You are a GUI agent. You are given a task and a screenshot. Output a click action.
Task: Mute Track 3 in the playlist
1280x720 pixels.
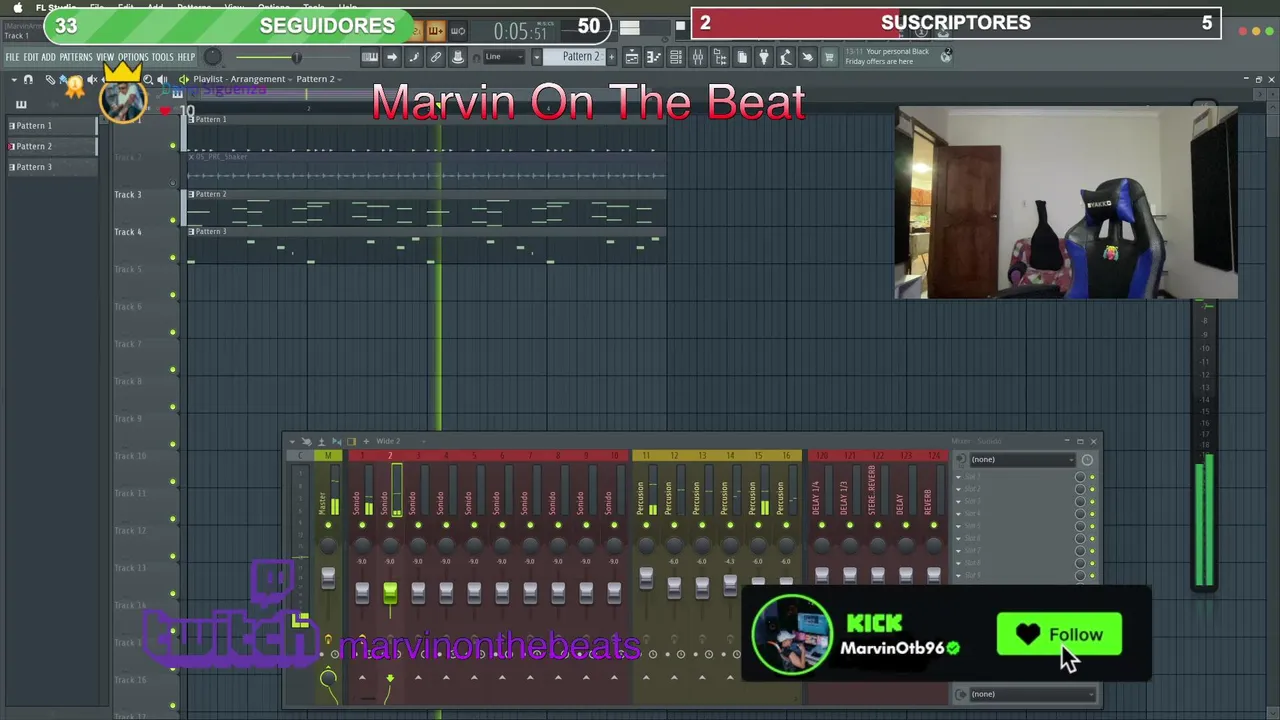coord(172,220)
